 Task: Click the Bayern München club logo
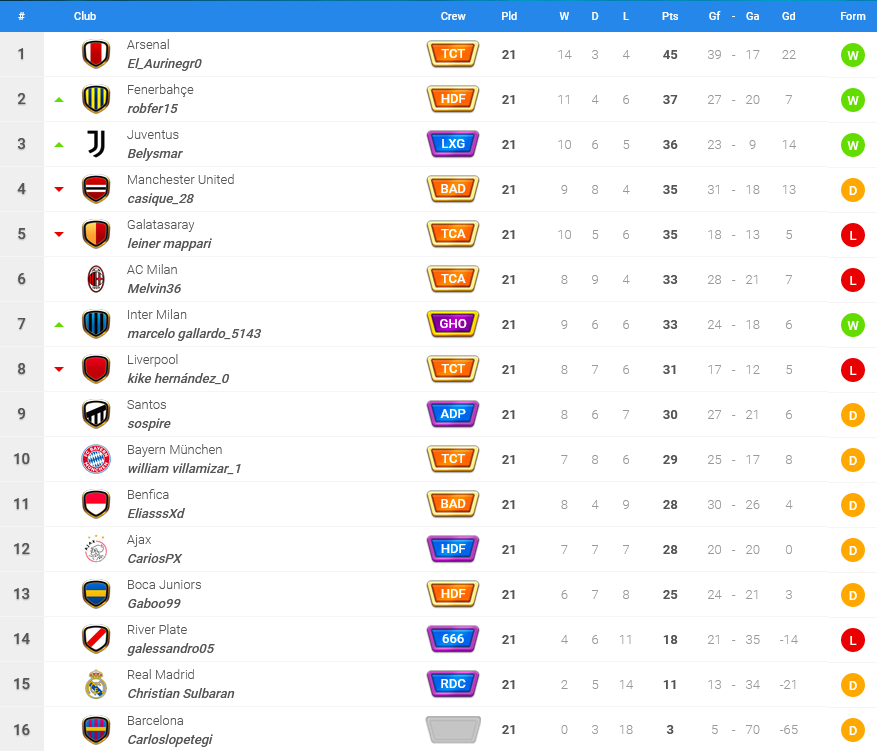[x=96, y=459]
